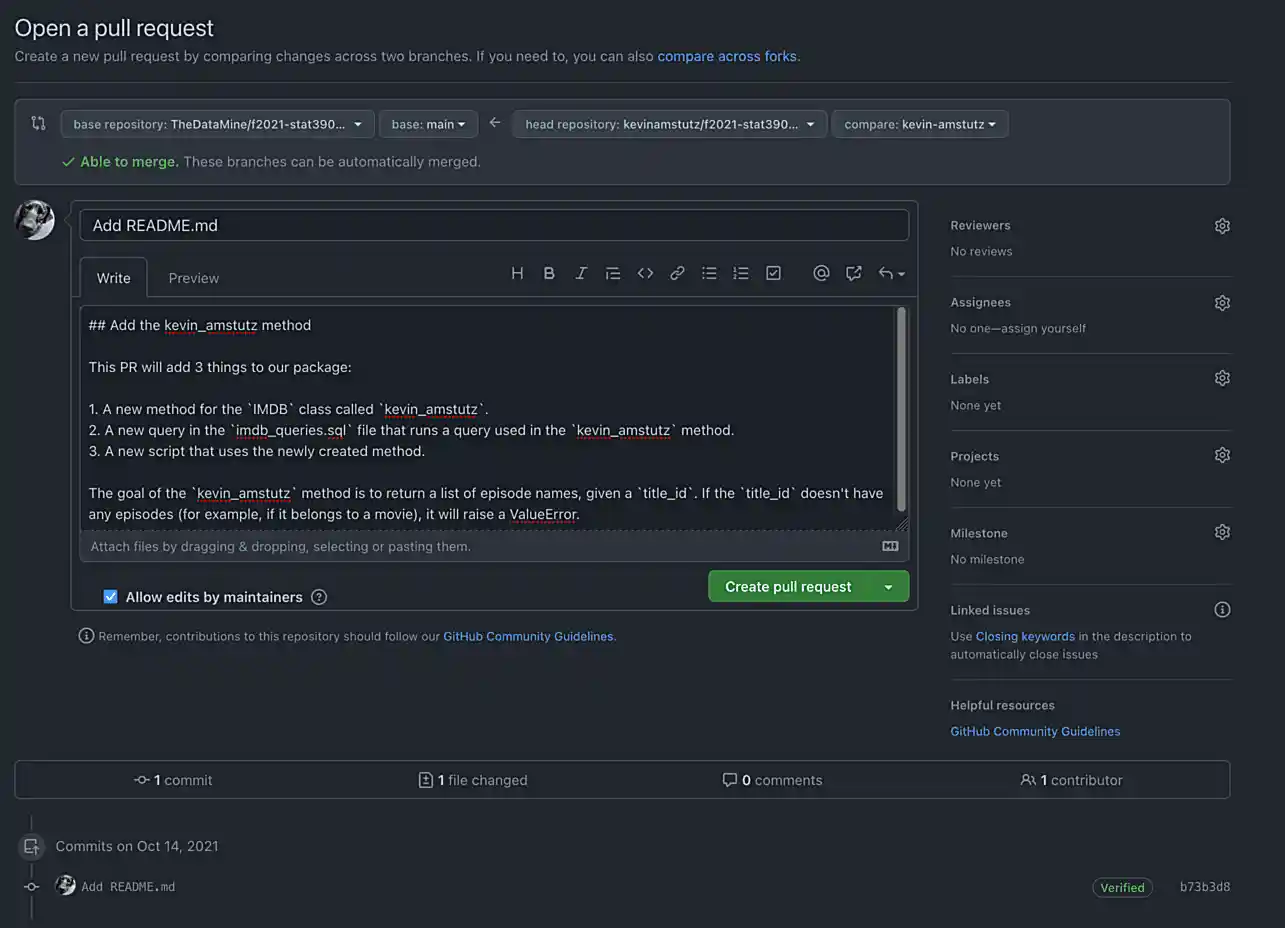Viewport: 1285px width, 928px height.
Task: Select the Write tab
Action: [x=113, y=277]
